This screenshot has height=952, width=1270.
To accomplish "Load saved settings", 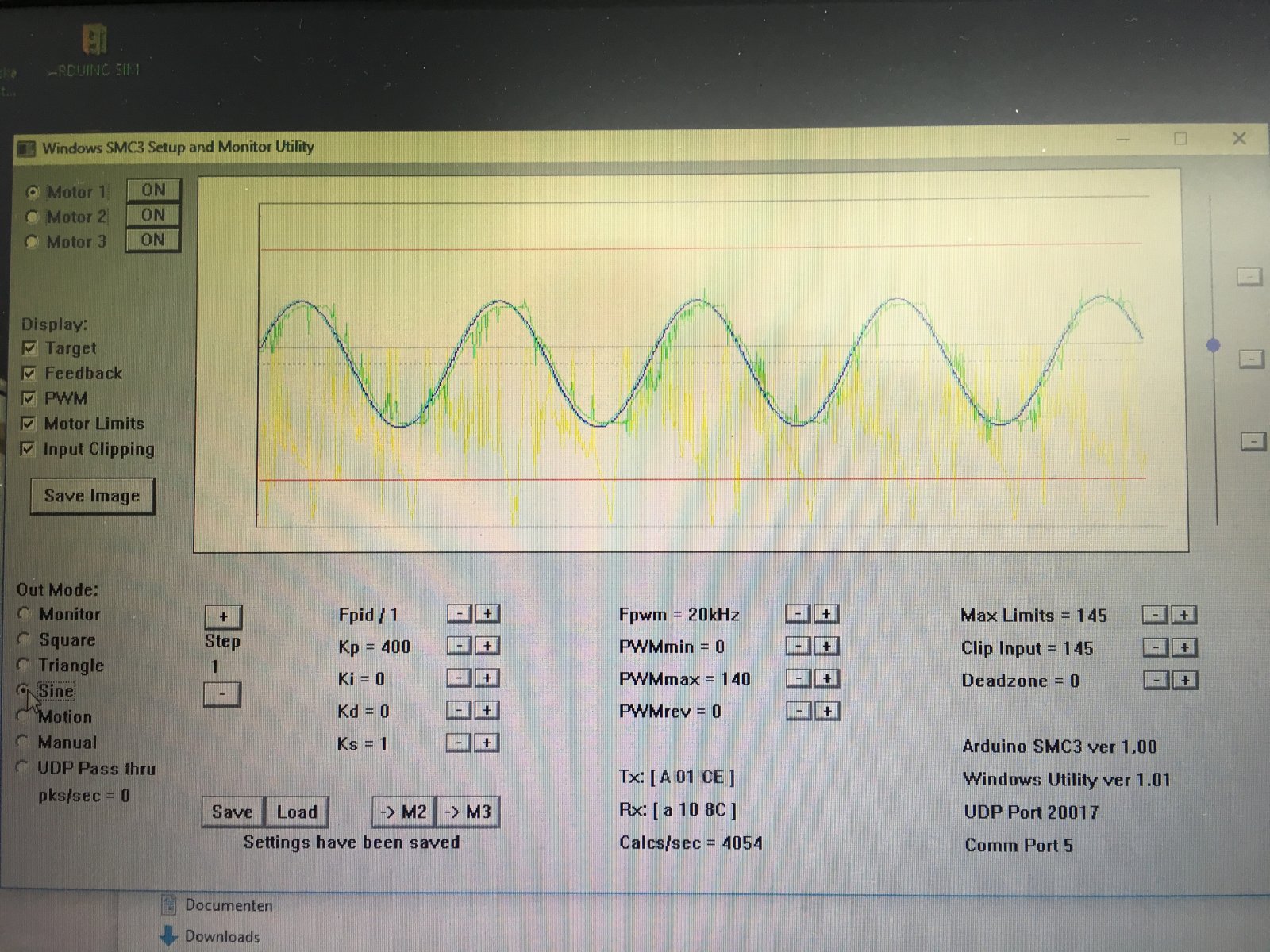I will click(x=296, y=812).
